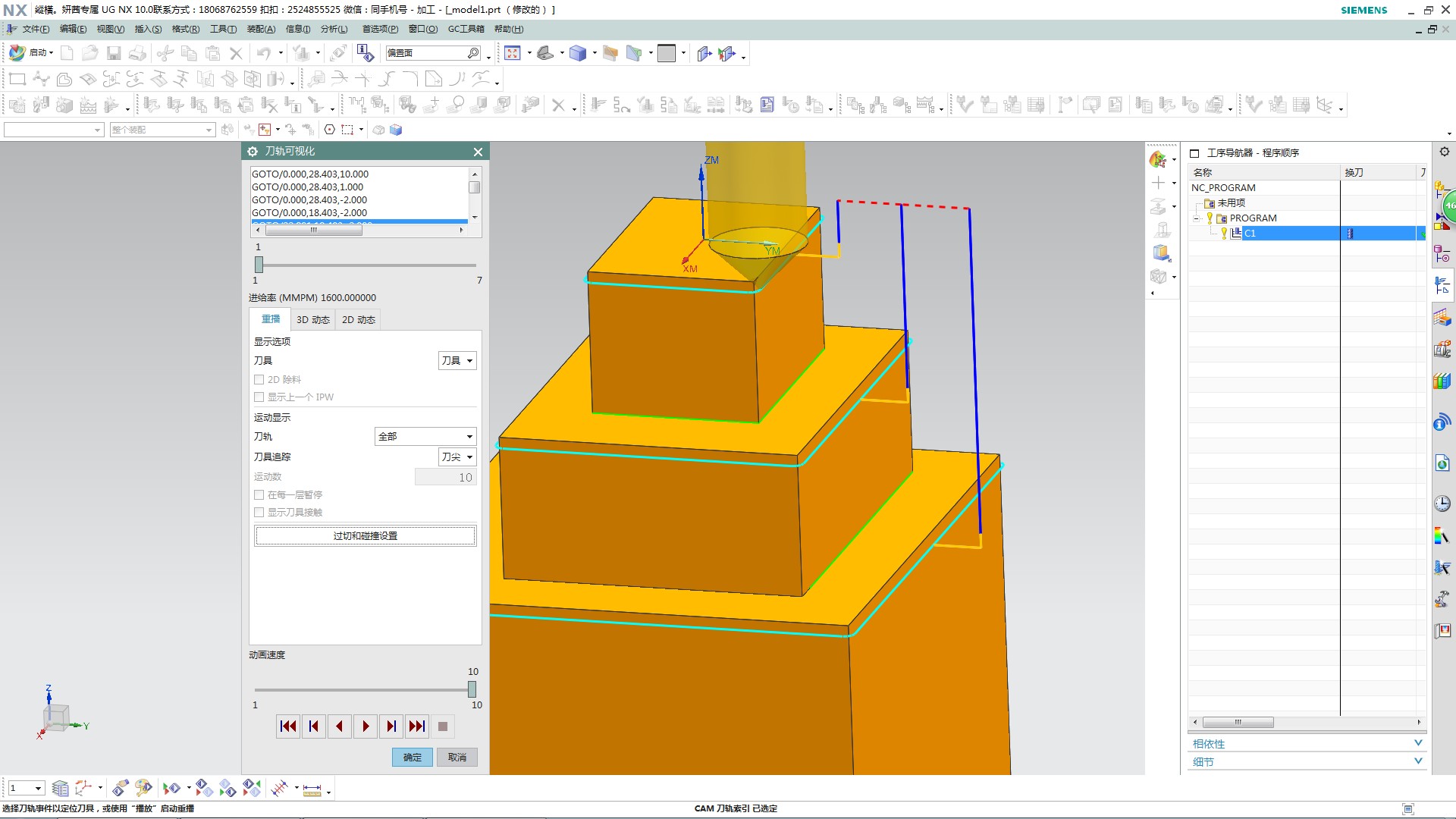The image size is (1456, 819).
Task: Click the Print icon in the toolbar
Action: [137, 53]
